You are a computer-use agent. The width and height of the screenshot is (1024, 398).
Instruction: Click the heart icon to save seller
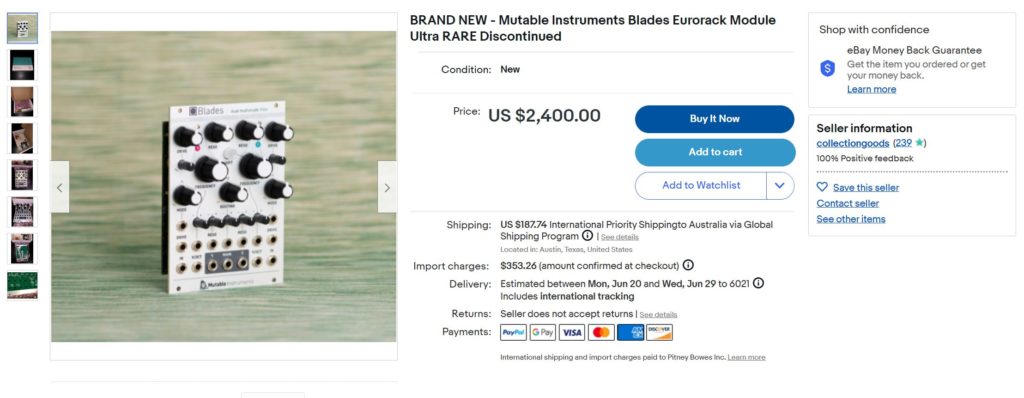822,187
